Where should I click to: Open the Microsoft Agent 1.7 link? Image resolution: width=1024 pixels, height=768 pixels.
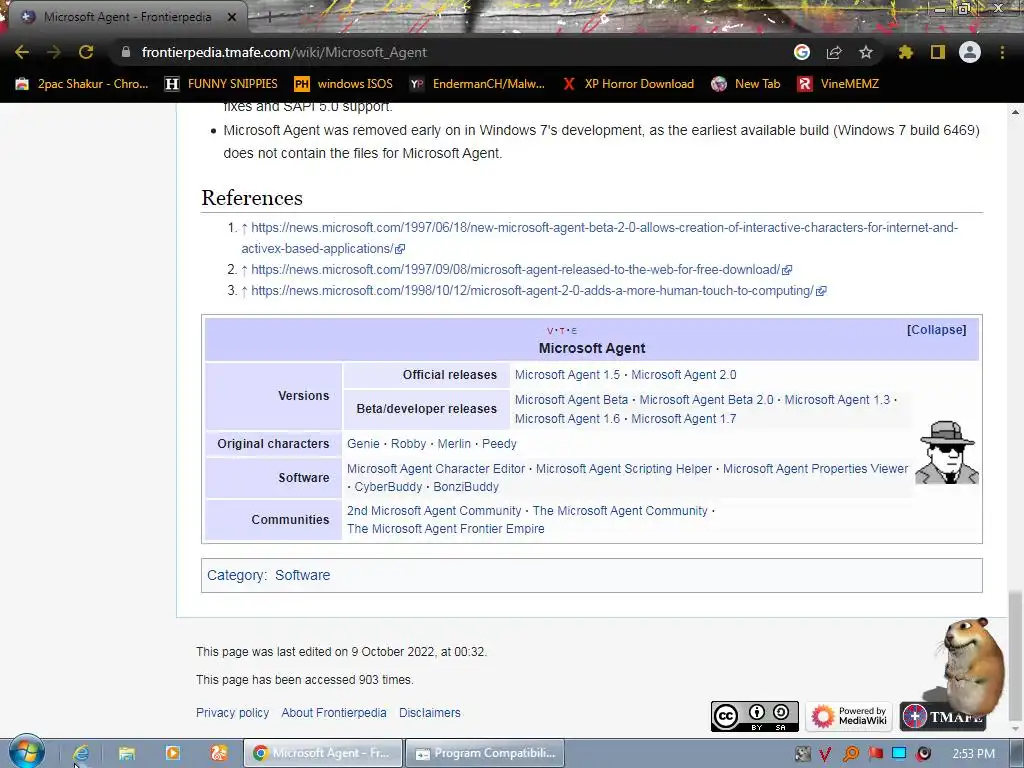click(x=683, y=419)
